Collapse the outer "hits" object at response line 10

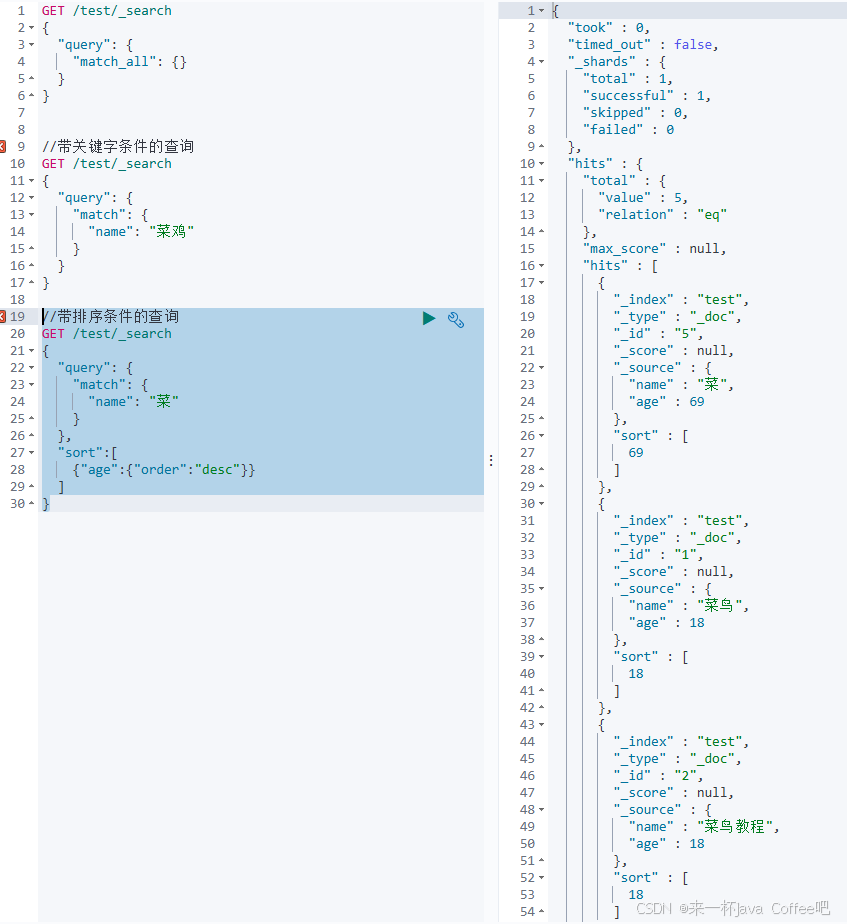(x=542, y=164)
